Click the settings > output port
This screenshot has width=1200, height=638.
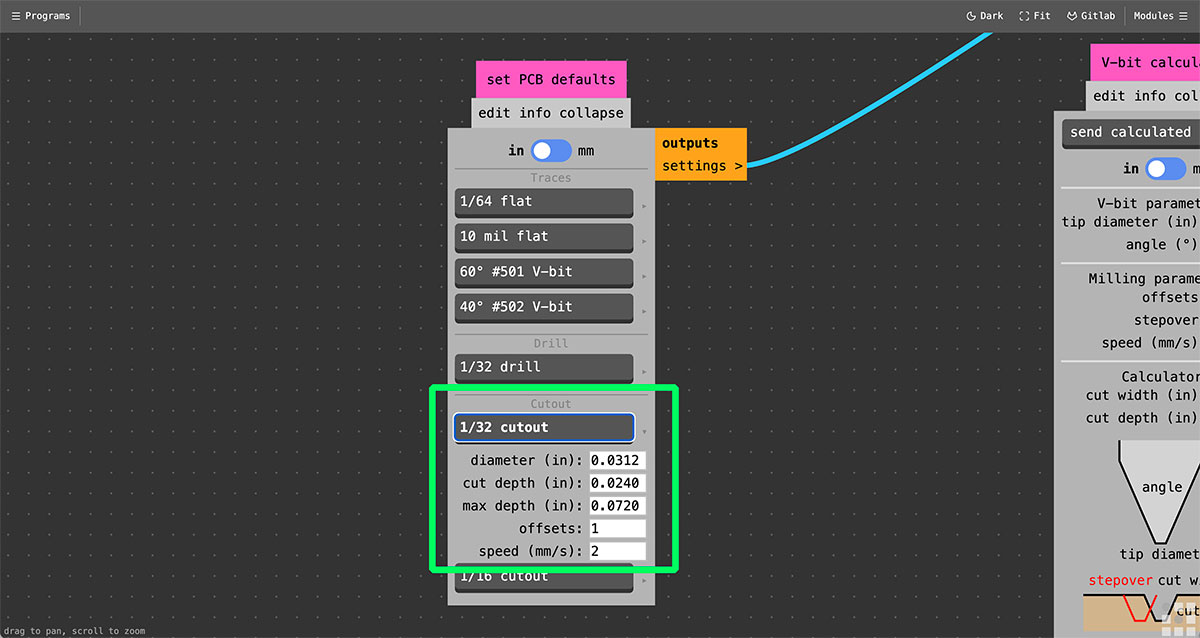pyautogui.click(x=702, y=166)
